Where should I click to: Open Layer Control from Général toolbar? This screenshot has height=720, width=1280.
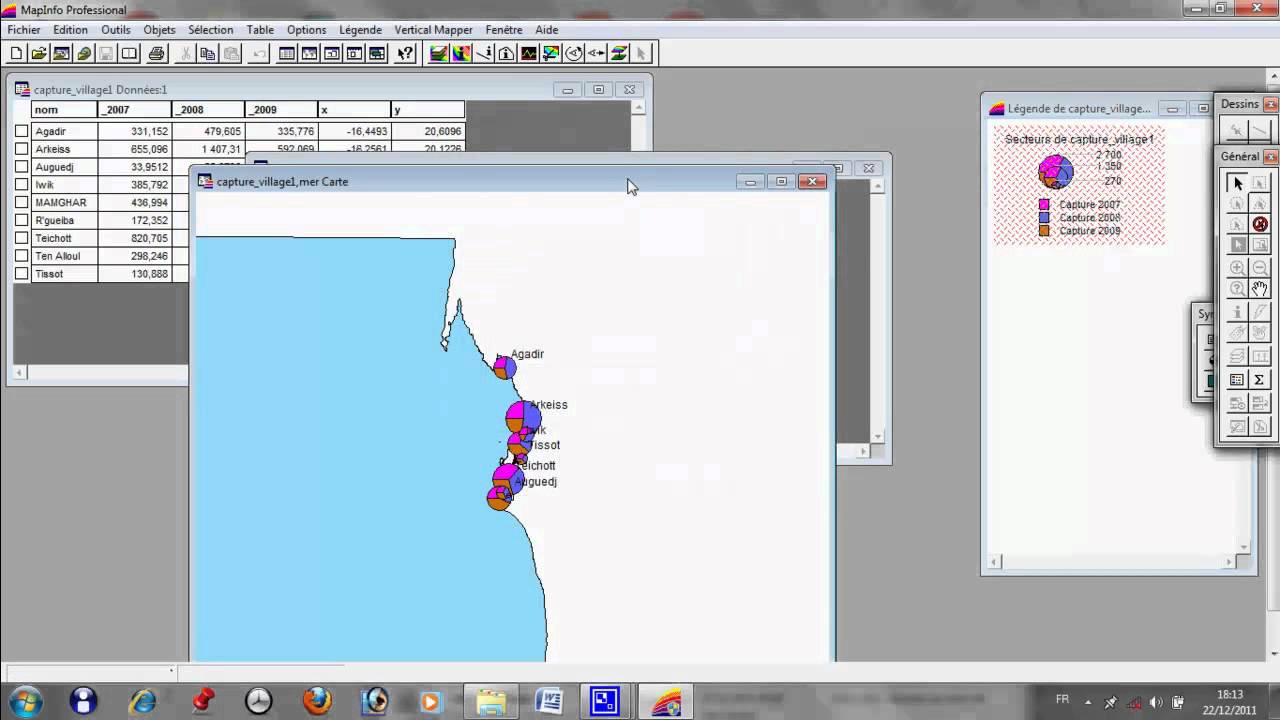1237,356
